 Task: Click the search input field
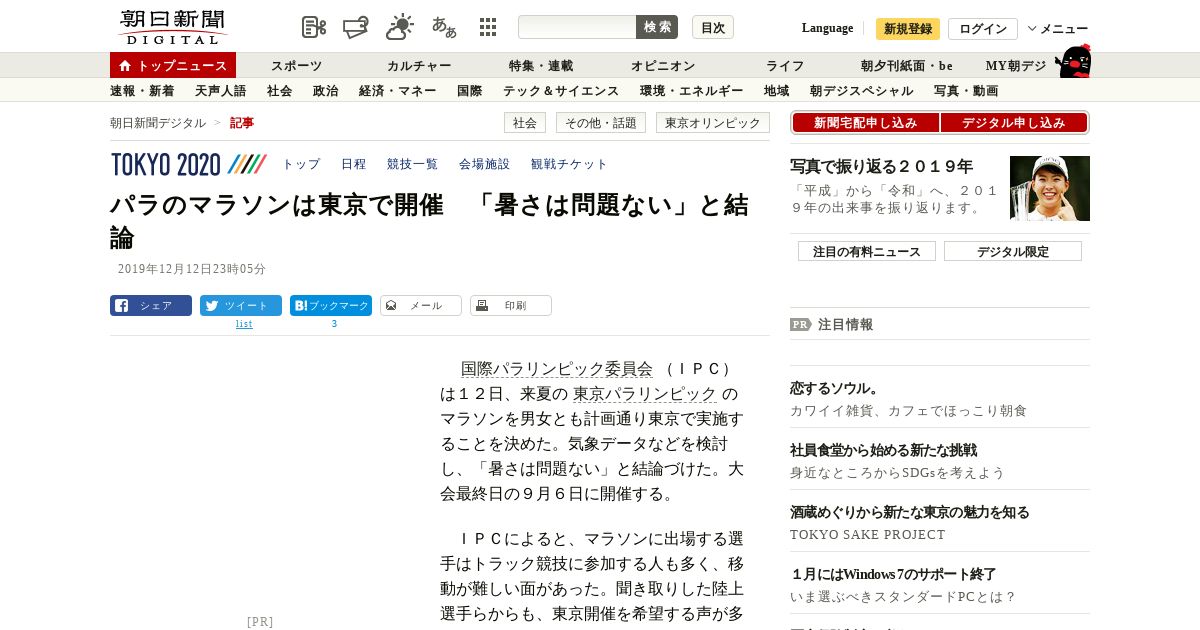pyautogui.click(x=577, y=27)
